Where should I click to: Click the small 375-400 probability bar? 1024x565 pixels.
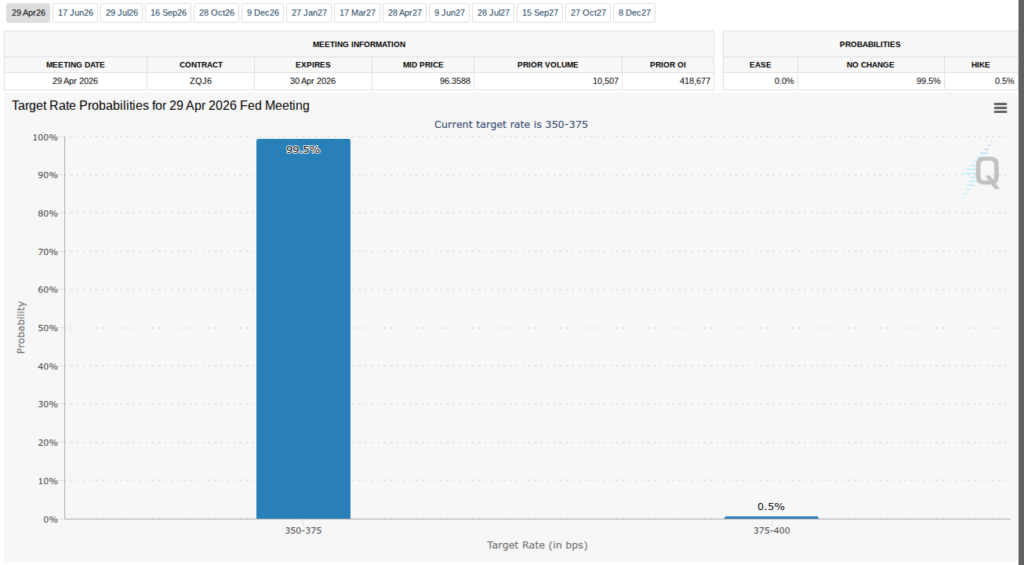pyautogui.click(x=771, y=517)
